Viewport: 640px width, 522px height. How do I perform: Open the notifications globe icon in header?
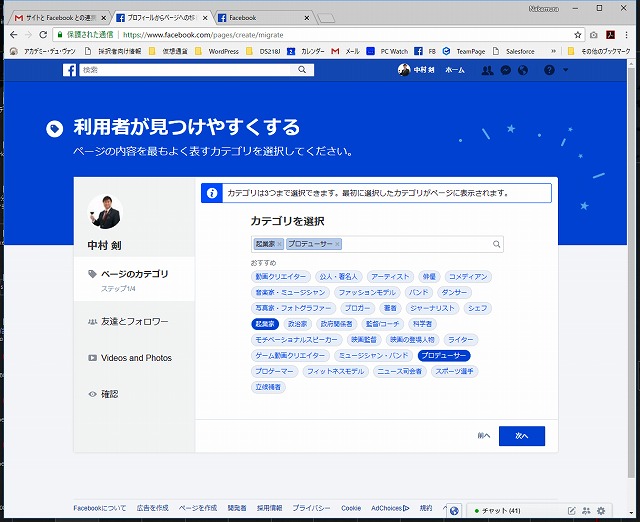click(x=523, y=70)
